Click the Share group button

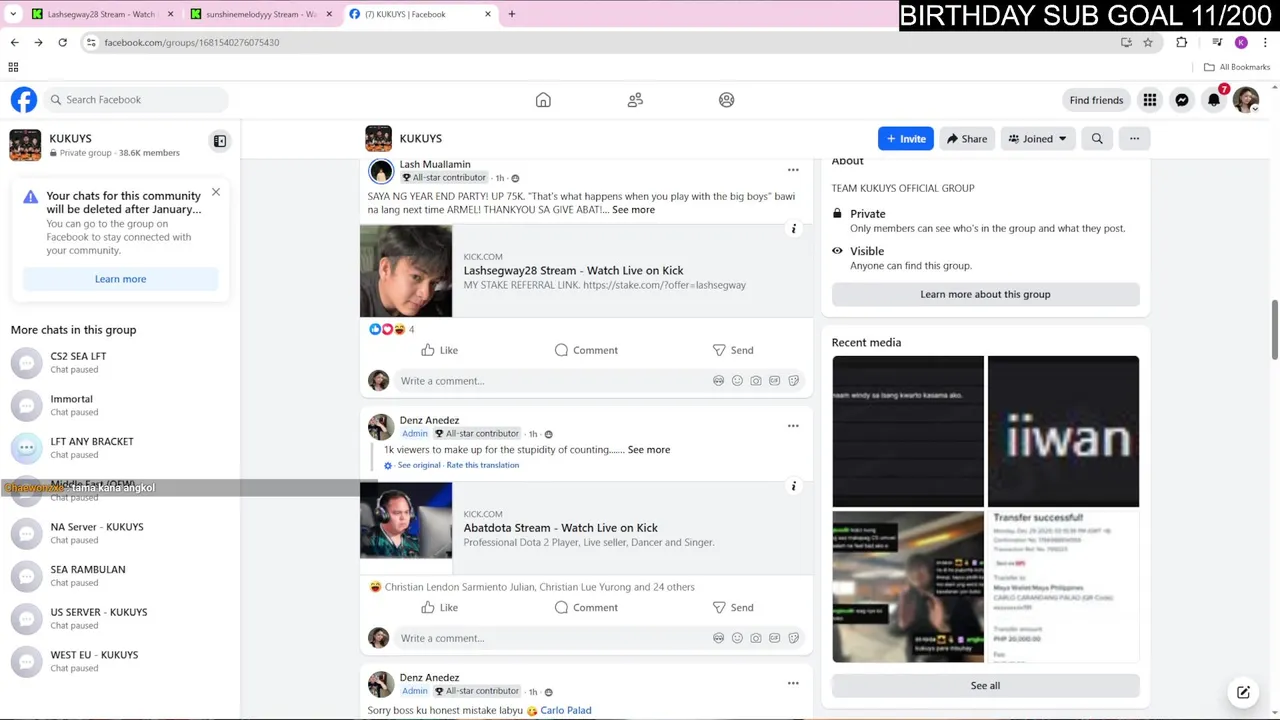point(967,139)
